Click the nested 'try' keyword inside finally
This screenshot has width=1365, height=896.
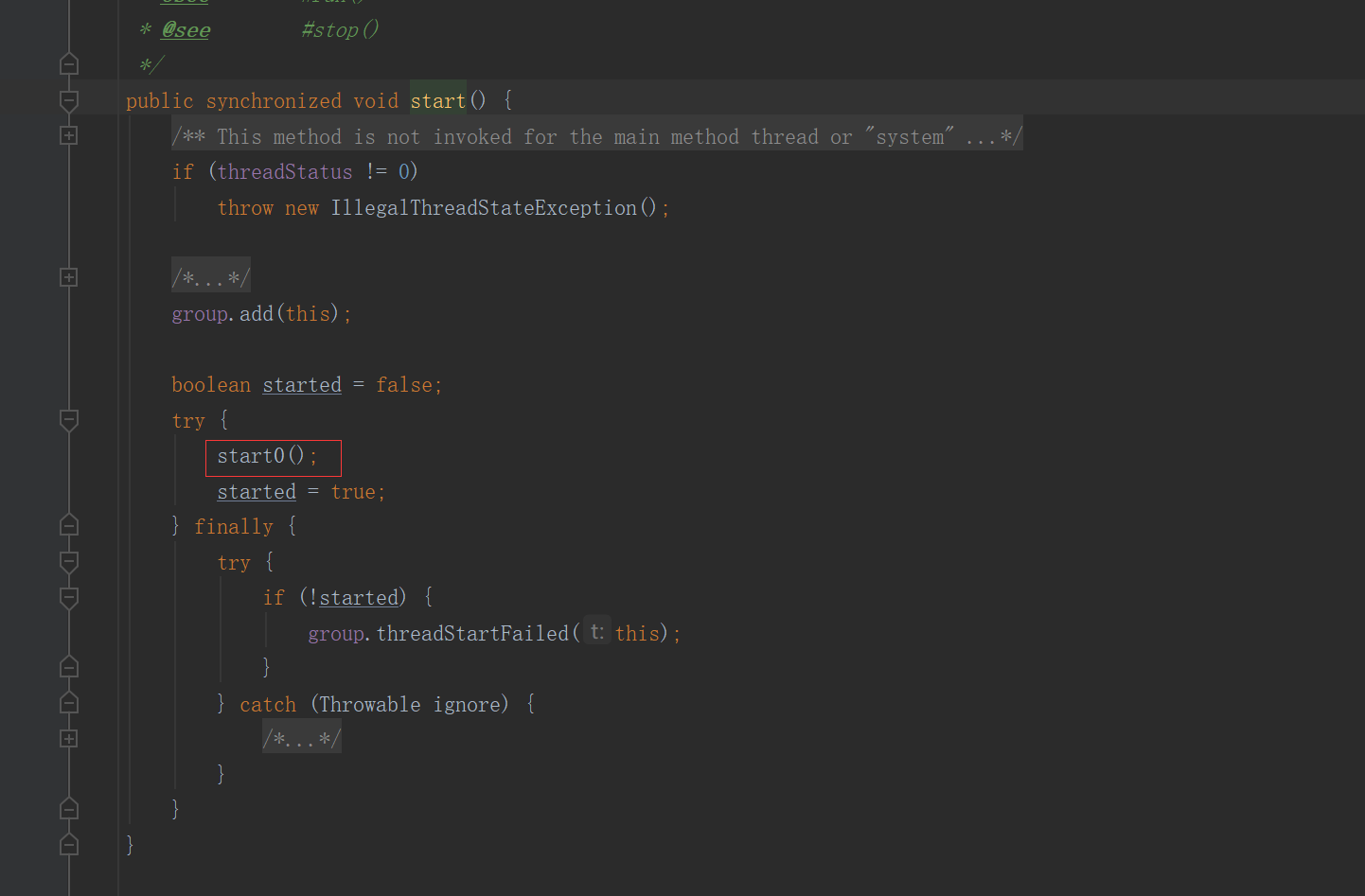[x=234, y=562]
